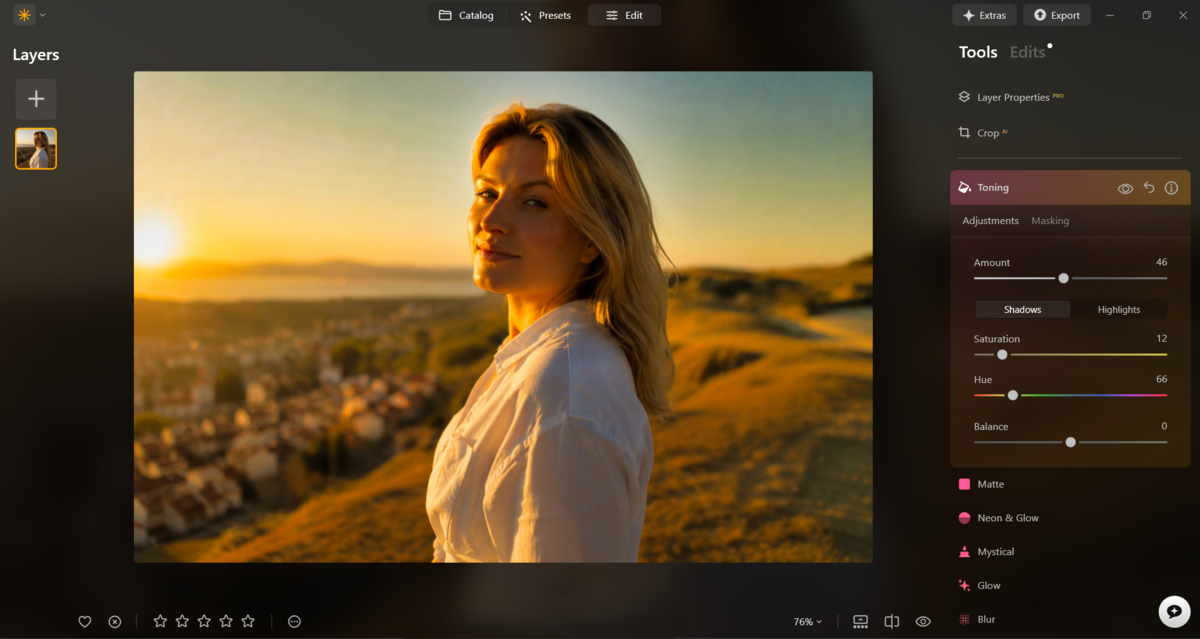
Task: Rate photo one star
Action: (160, 621)
